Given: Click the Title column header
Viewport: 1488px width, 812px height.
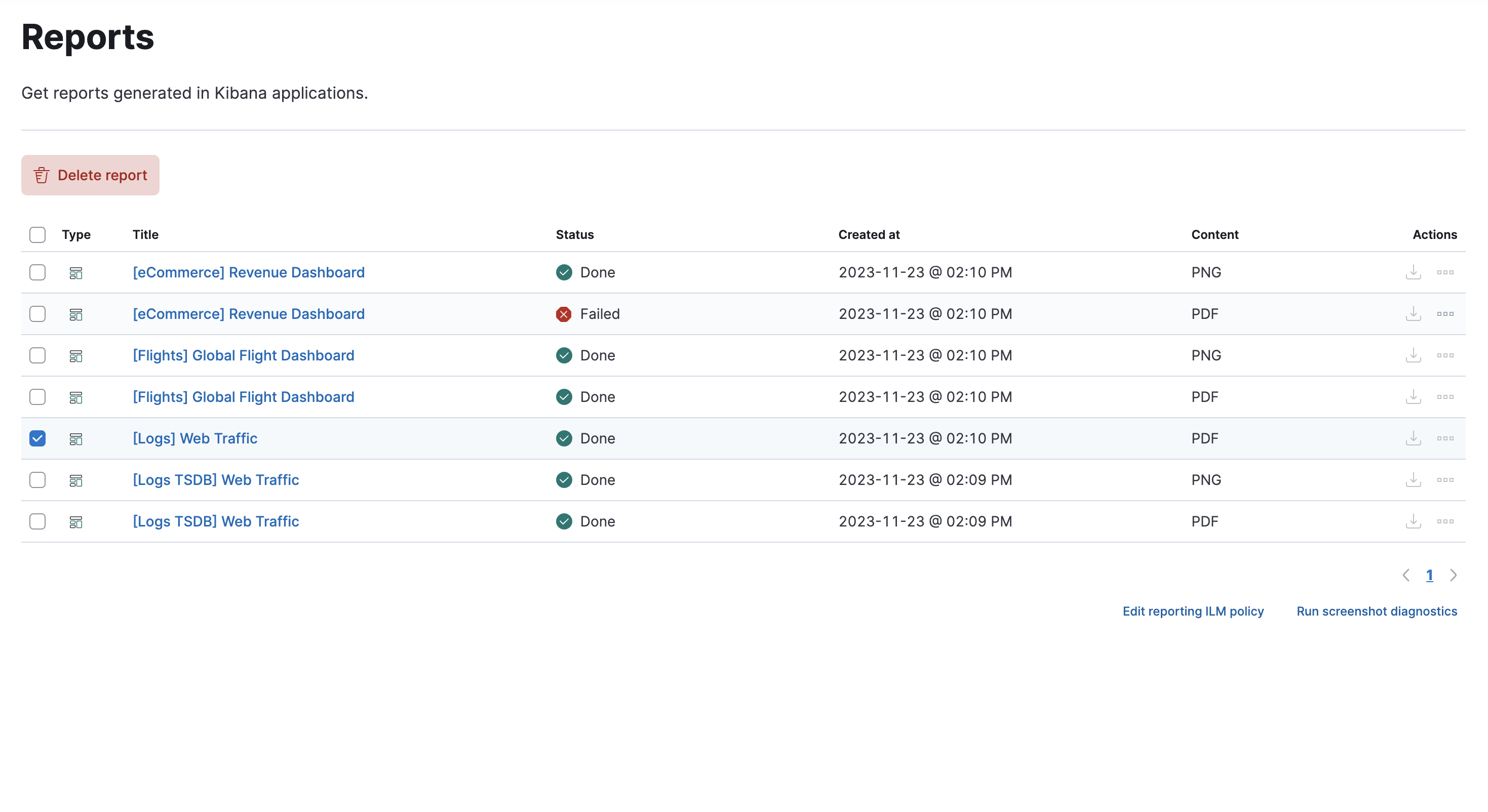Looking at the screenshot, I should tap(145, 234).
